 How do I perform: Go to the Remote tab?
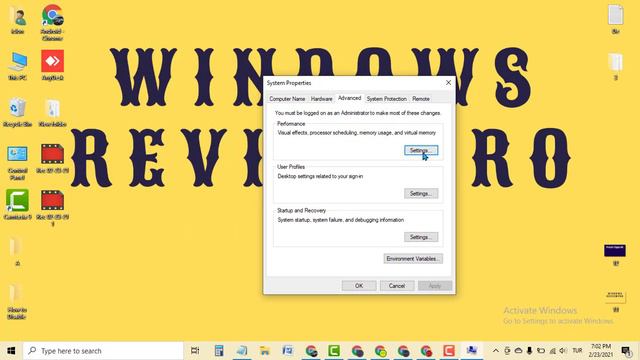(421, 99)
